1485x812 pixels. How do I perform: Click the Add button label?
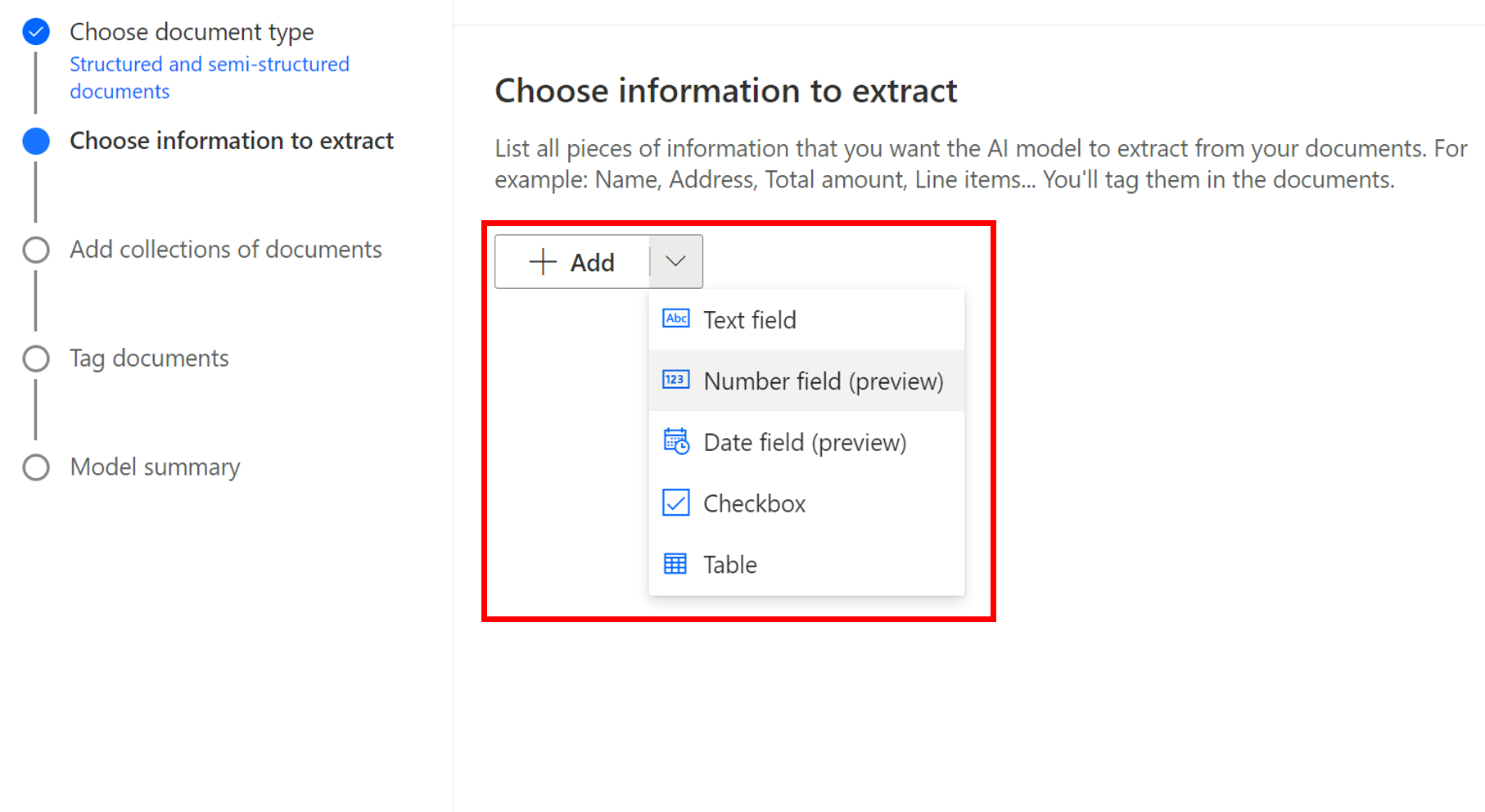click(x=592, y=263)
